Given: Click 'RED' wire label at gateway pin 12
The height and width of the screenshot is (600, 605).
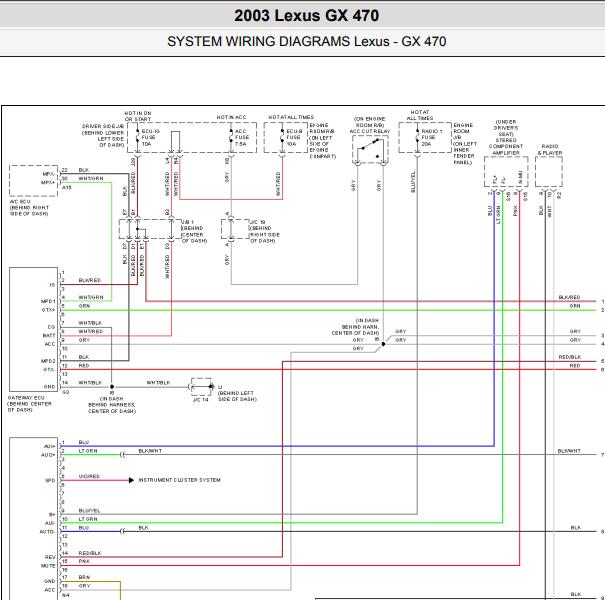Looking at the screenshot, I should tap(84, 365).
